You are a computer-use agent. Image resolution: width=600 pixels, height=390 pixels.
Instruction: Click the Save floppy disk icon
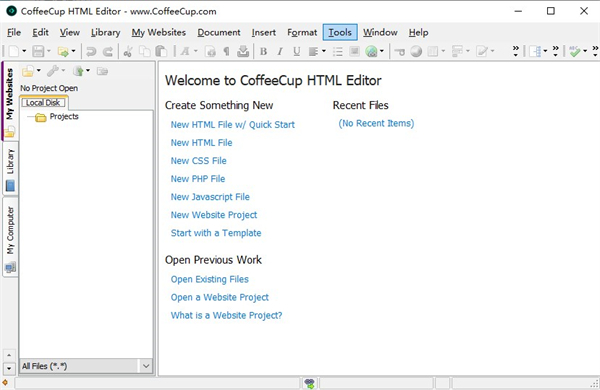click(38, 51)
